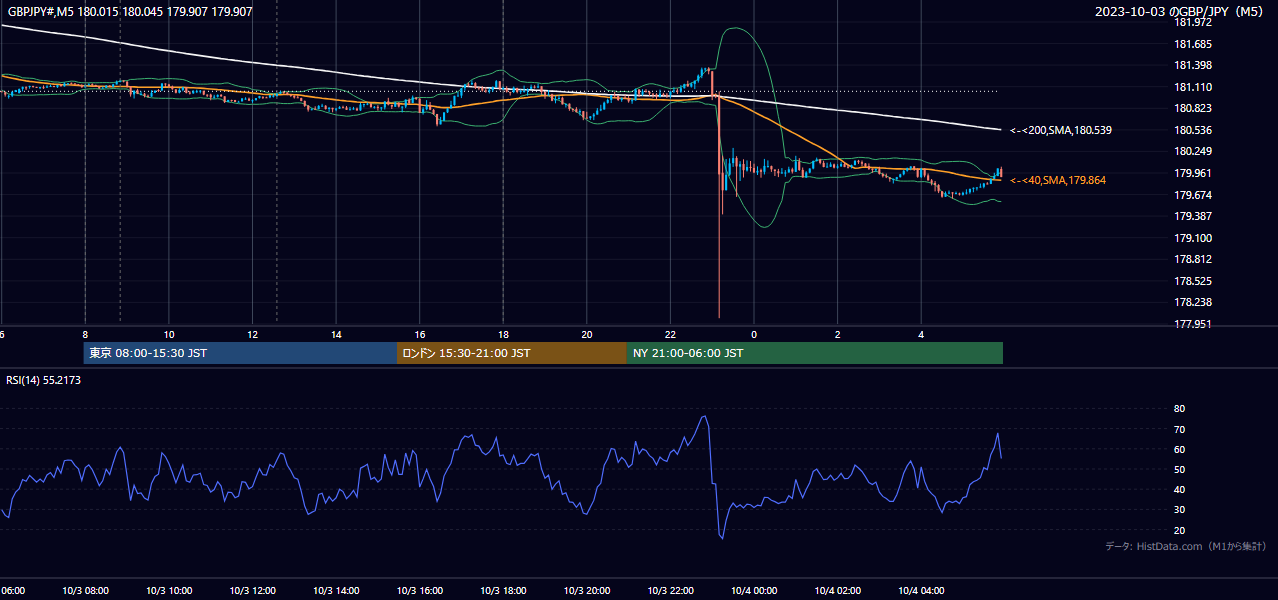Click the 180.823 price axis label
The image size is (1278, 600).
(1192, 109)
